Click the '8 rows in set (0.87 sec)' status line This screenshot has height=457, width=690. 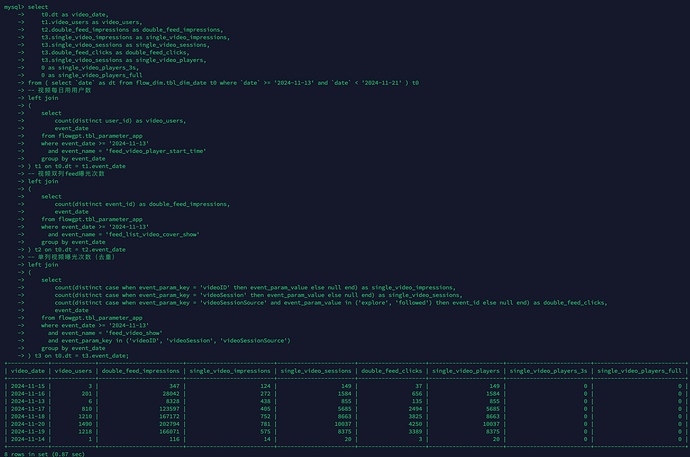(x=44, y=454)
